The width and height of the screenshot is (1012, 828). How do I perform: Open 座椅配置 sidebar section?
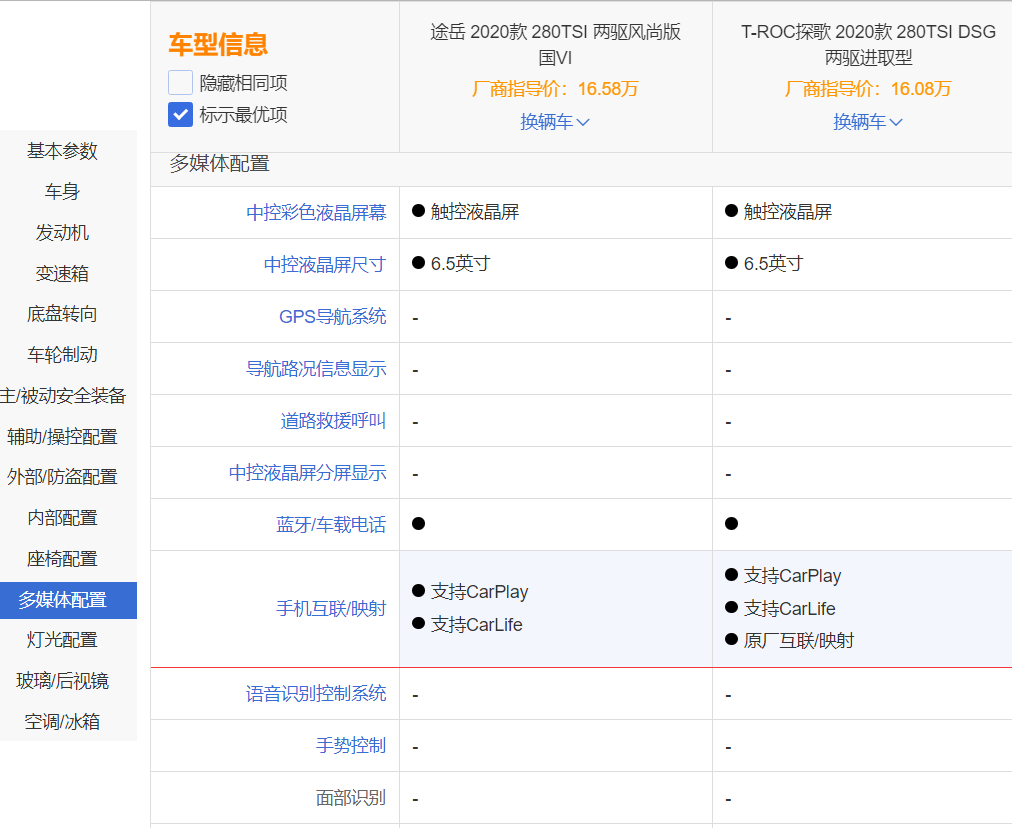(x=62, y=559)
